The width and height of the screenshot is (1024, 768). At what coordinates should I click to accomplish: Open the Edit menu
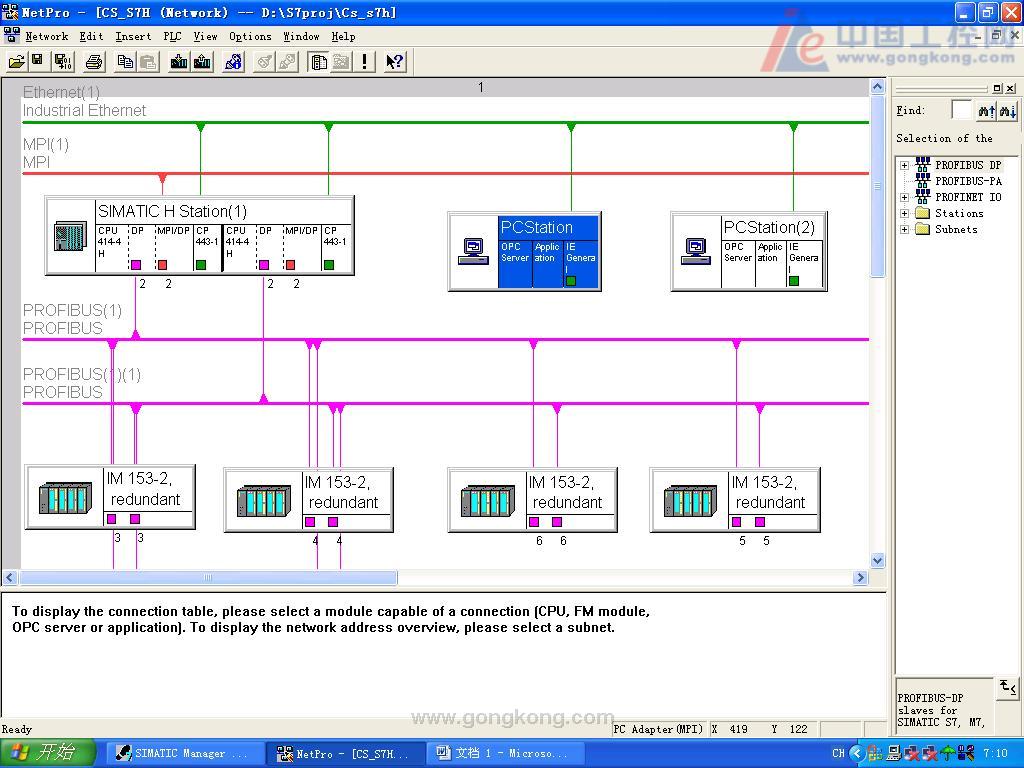(x=91, y=37)
